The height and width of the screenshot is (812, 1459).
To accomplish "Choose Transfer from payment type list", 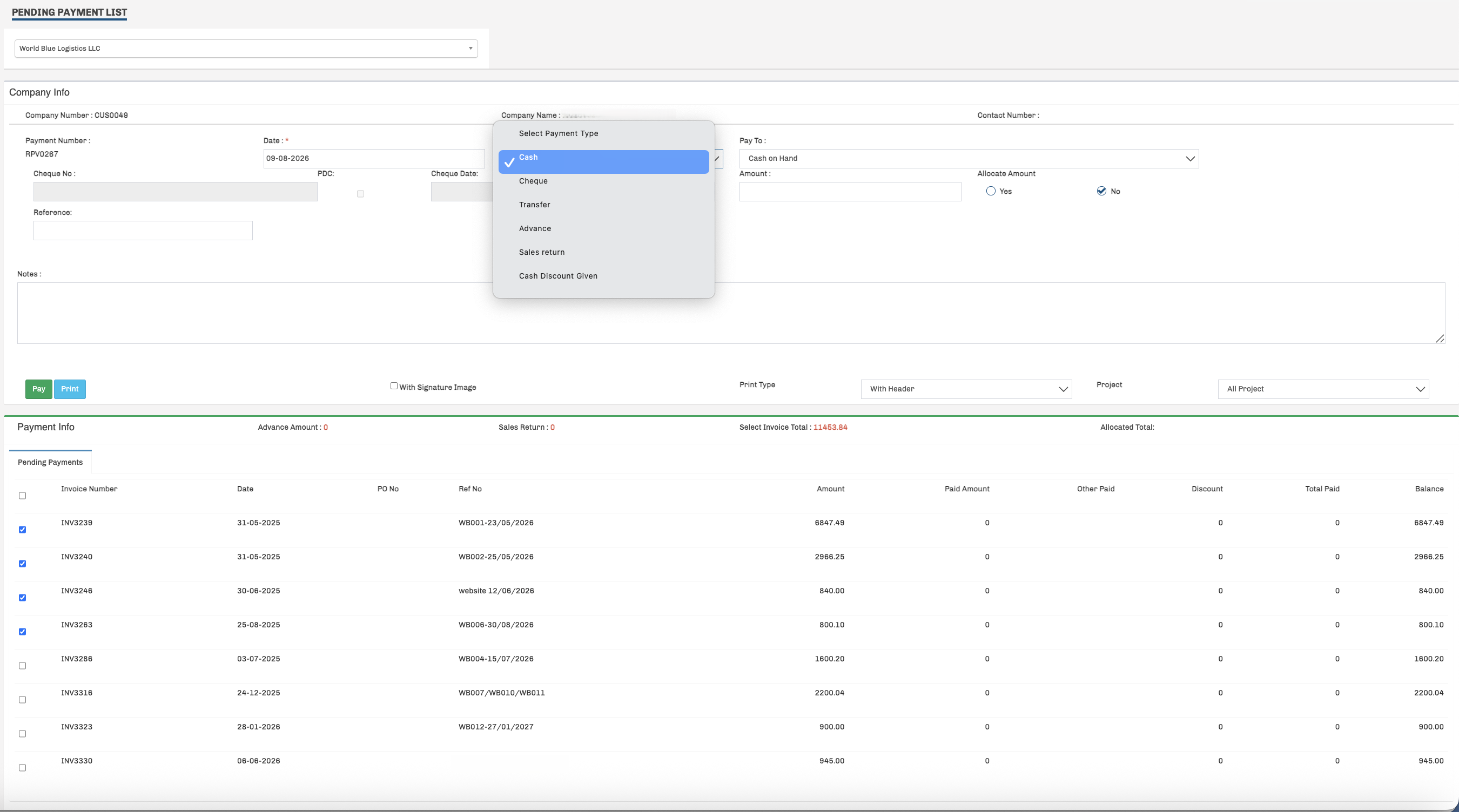I will pos(603,205).
